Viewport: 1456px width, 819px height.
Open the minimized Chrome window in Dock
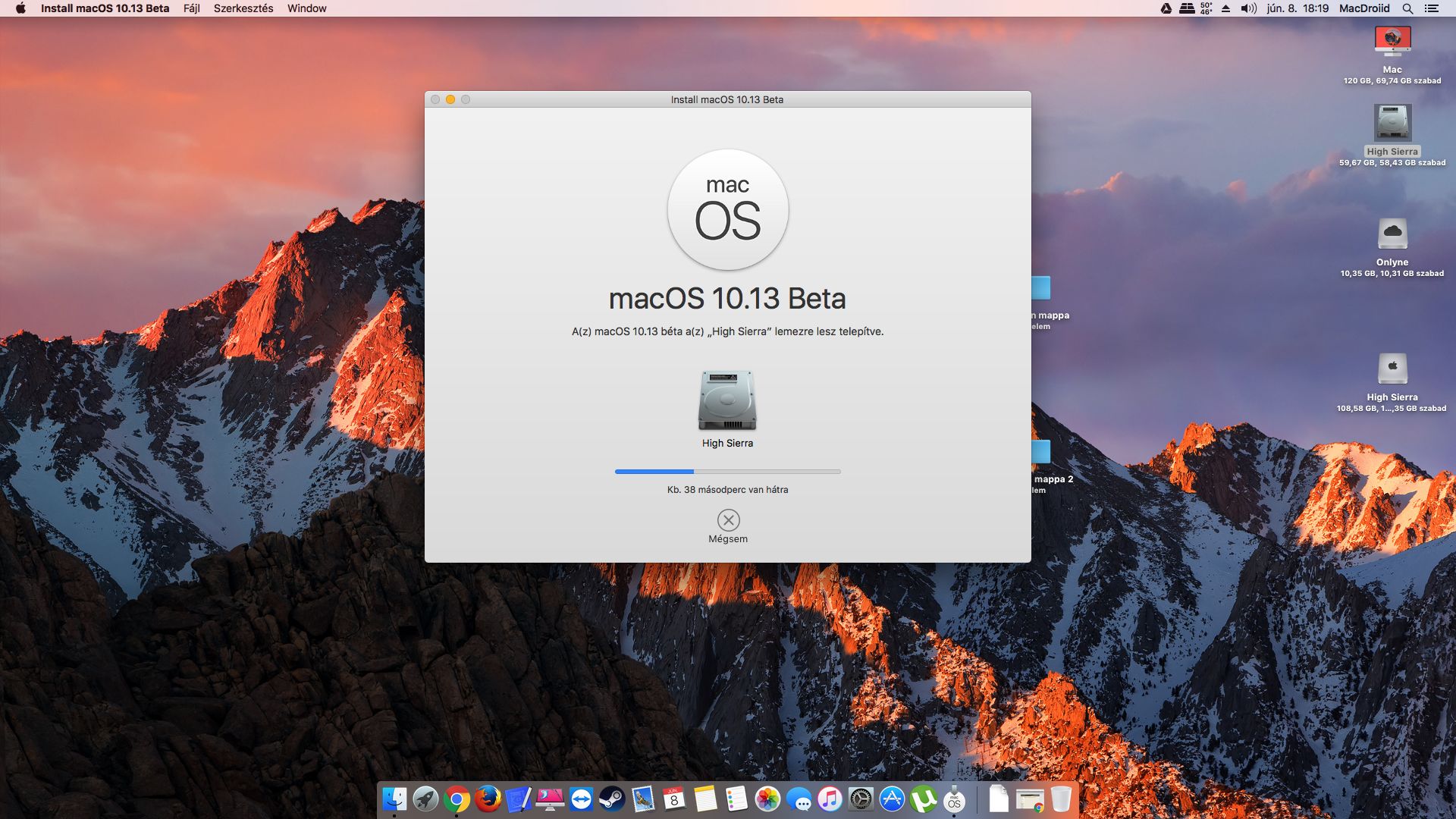coord(1030,799)
